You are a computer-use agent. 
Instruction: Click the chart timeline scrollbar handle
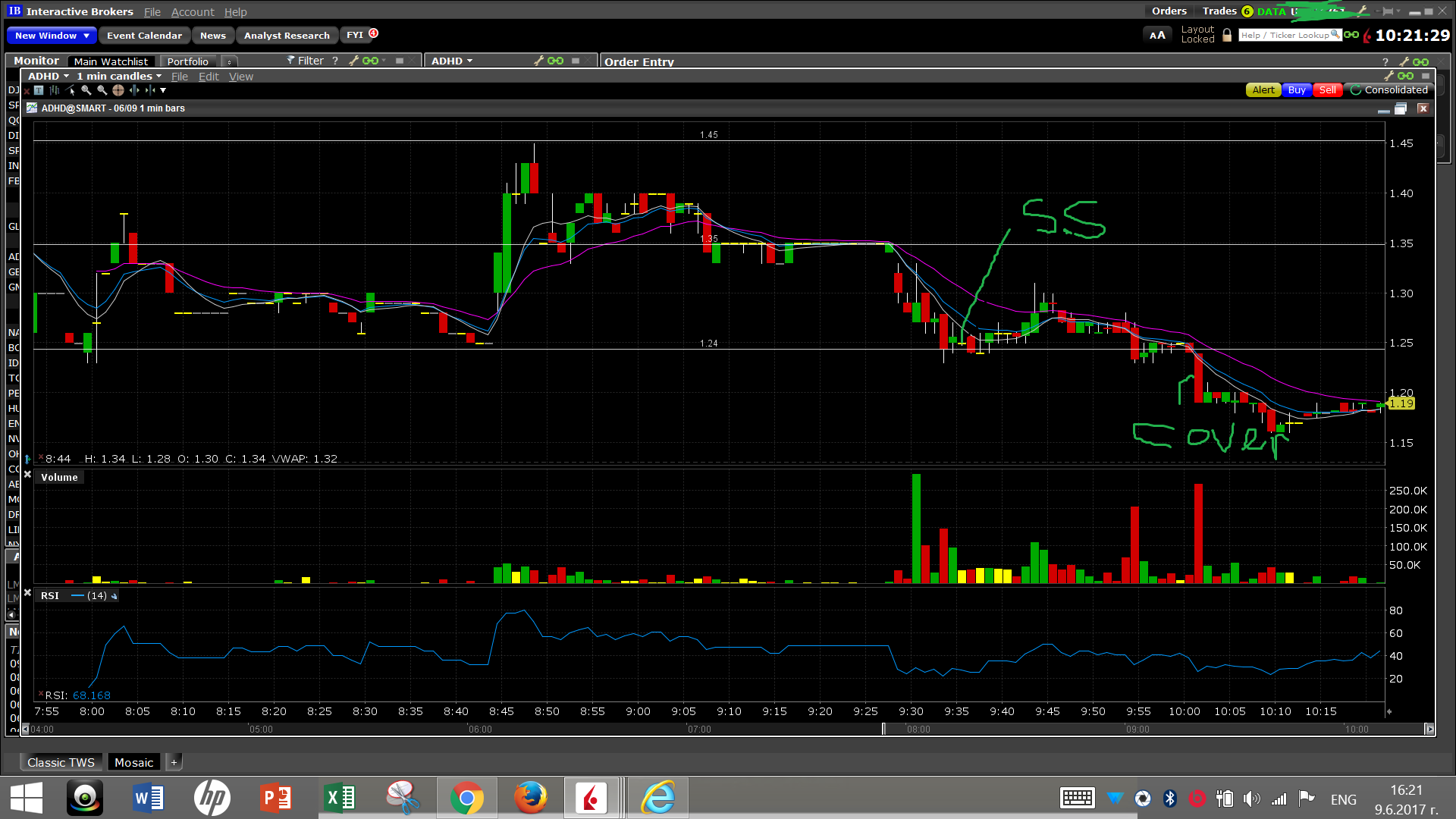tap(883, 730)
